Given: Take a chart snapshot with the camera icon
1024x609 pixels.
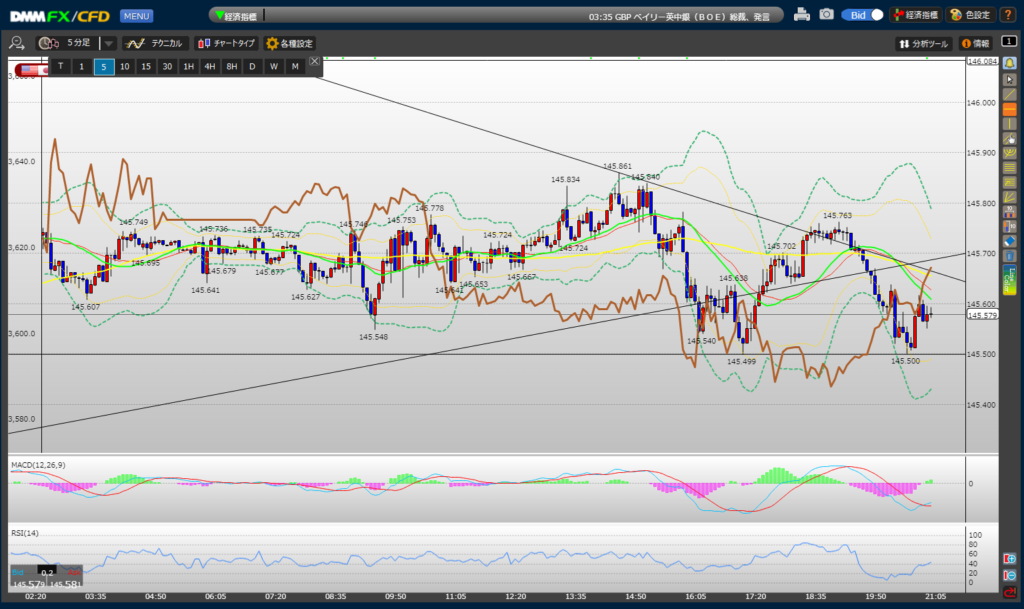Looking at the screenshot, I should tap(826, 15).
